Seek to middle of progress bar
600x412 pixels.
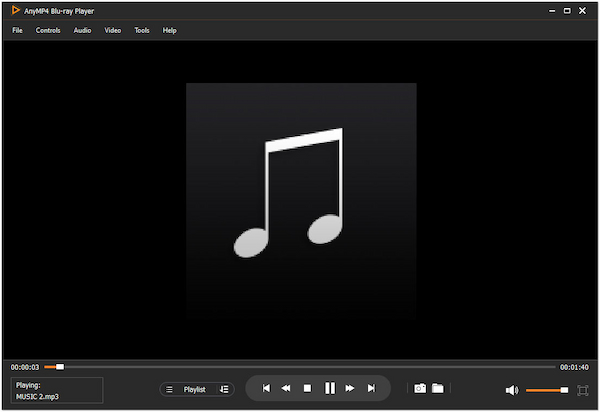(300, 367)
